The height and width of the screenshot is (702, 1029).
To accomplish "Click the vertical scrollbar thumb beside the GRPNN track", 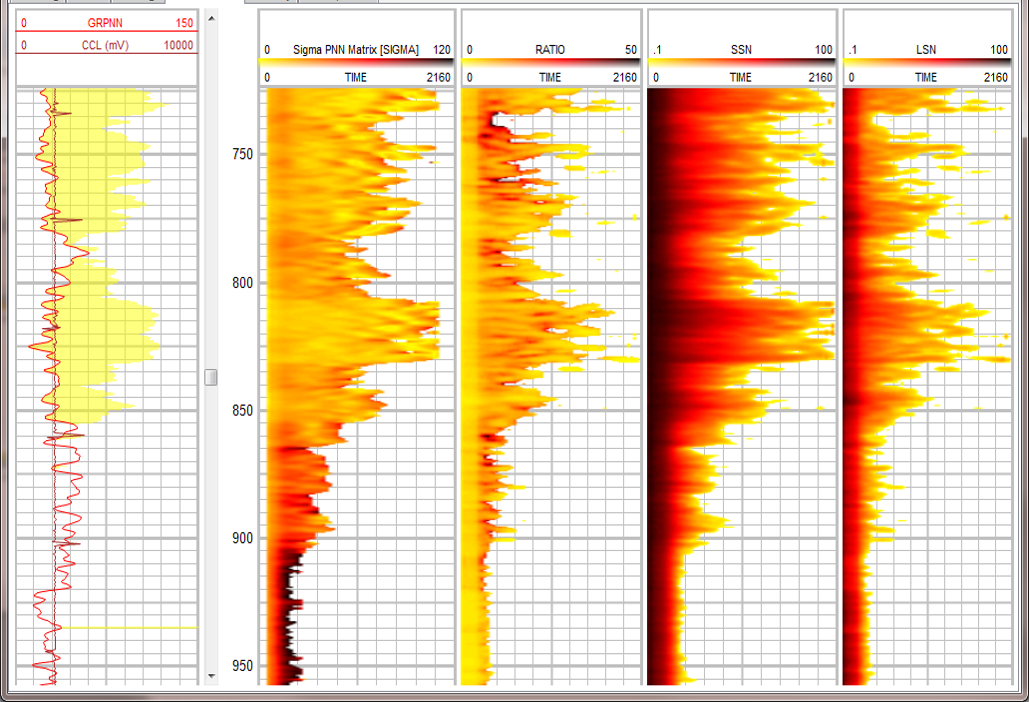I will [211, 377].
